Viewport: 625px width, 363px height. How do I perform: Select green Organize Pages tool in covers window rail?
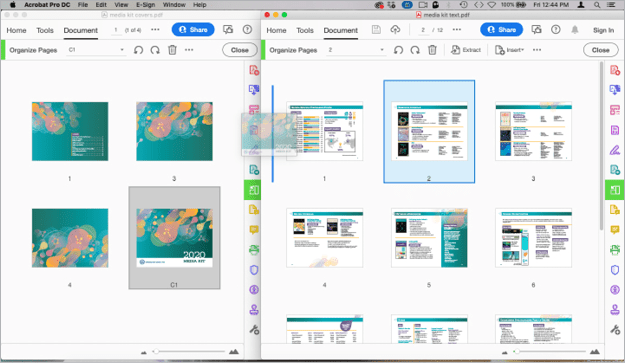tap(254, 190)
